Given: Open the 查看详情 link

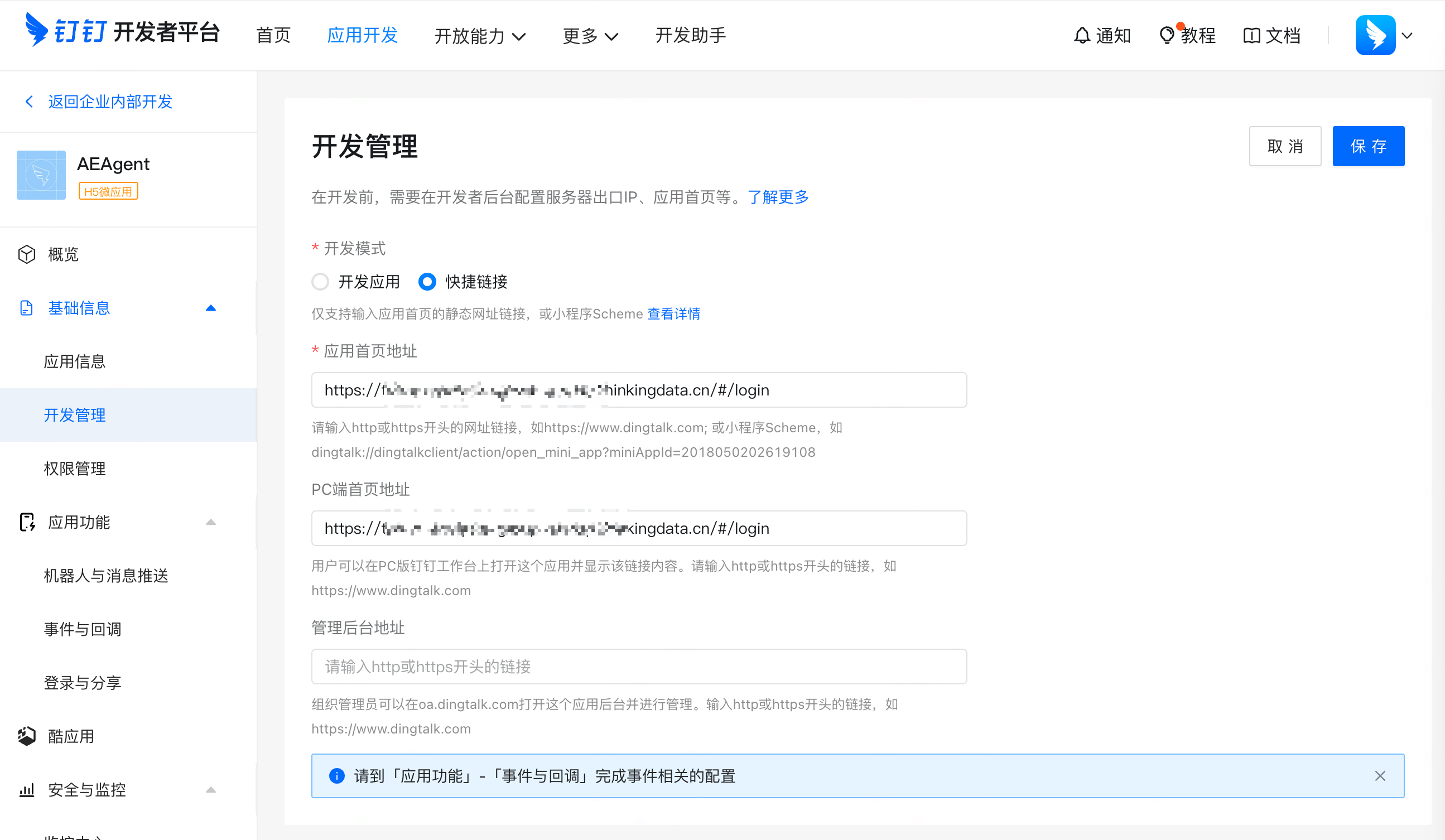Looking at the screenshot, I should pos(674,313).
